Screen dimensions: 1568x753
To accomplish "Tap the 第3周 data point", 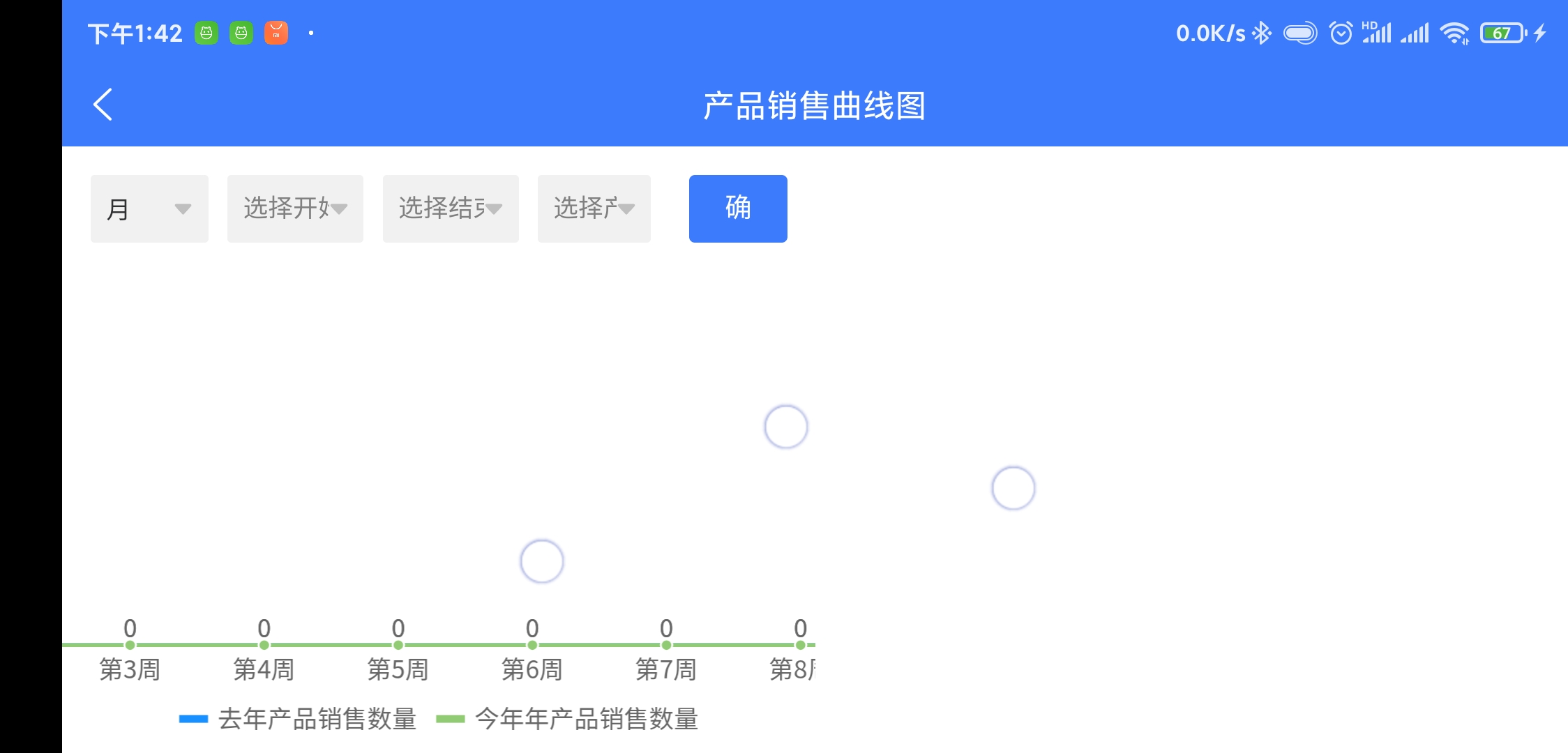I will [130, 645].
